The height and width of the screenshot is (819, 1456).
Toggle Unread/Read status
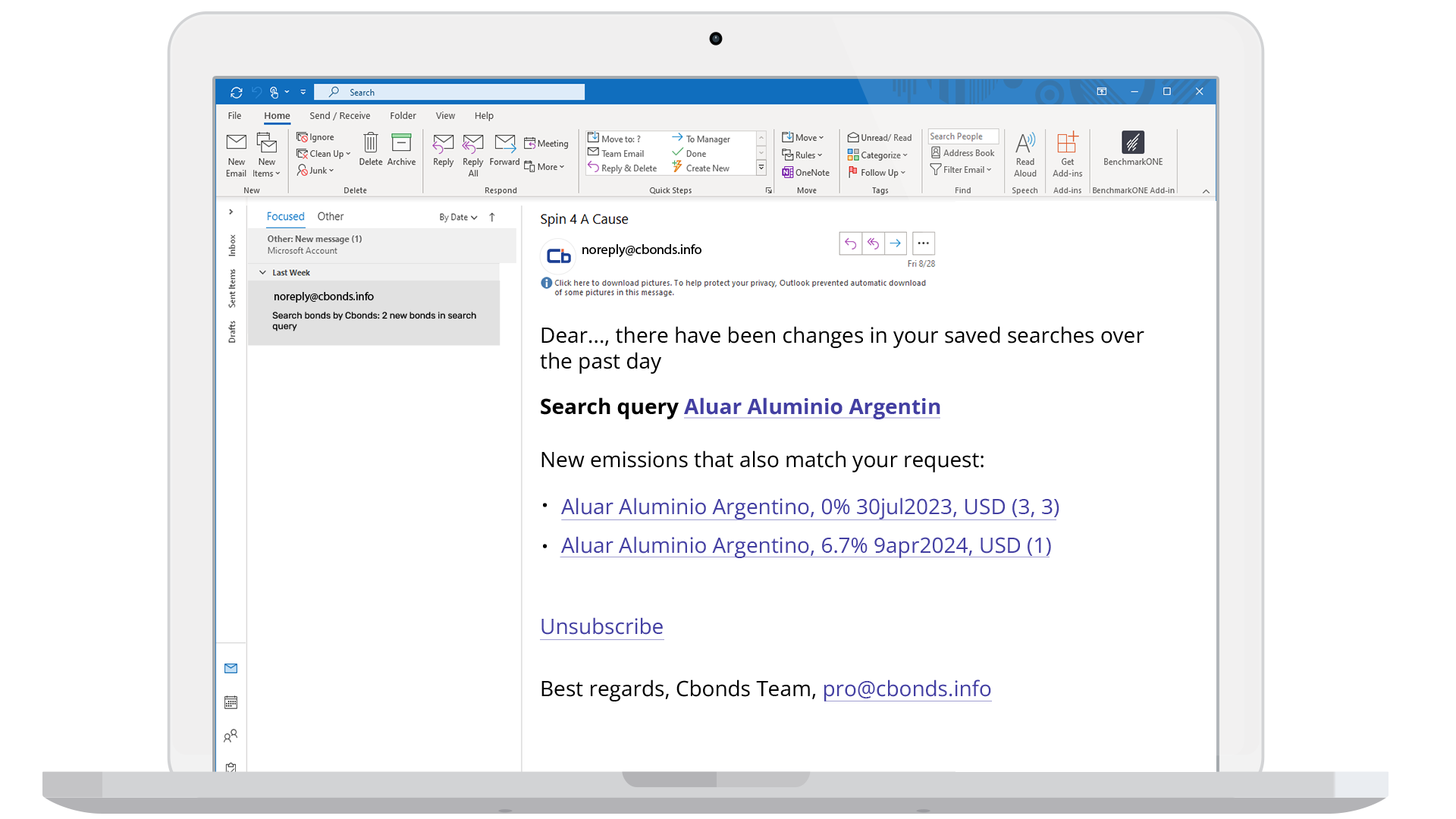click(x=880, y=137)
